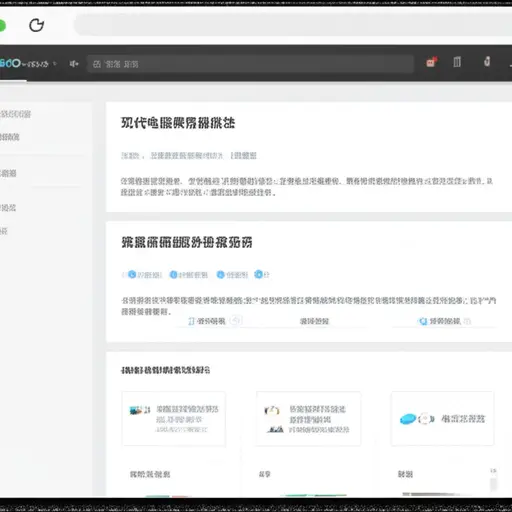512x512 pixels.
Task: Click the left action button under second card text
Action: pyautogui.click(x=207, y=321)
